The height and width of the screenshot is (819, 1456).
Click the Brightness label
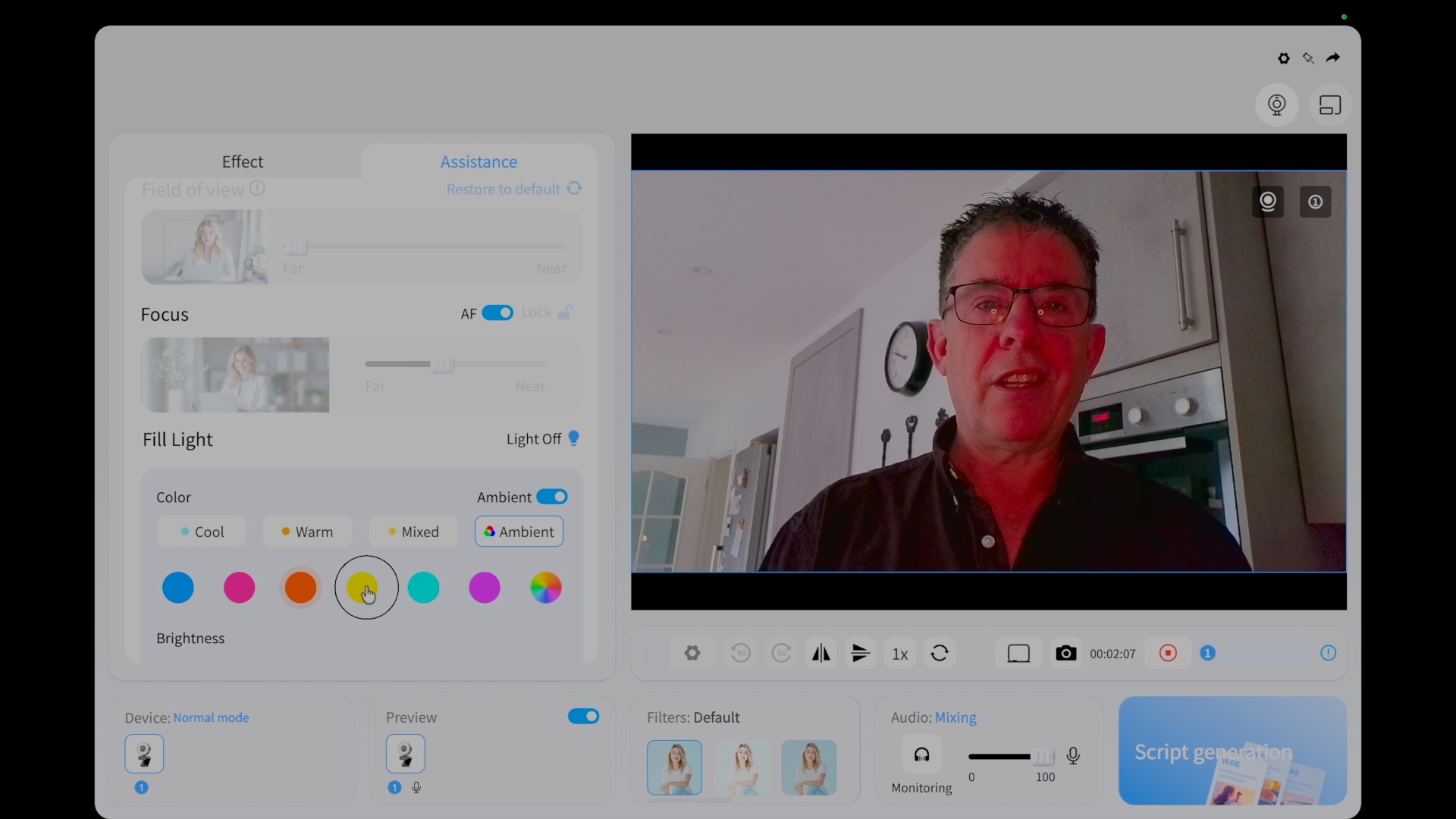pyautogui.click(x=190, y=639)
